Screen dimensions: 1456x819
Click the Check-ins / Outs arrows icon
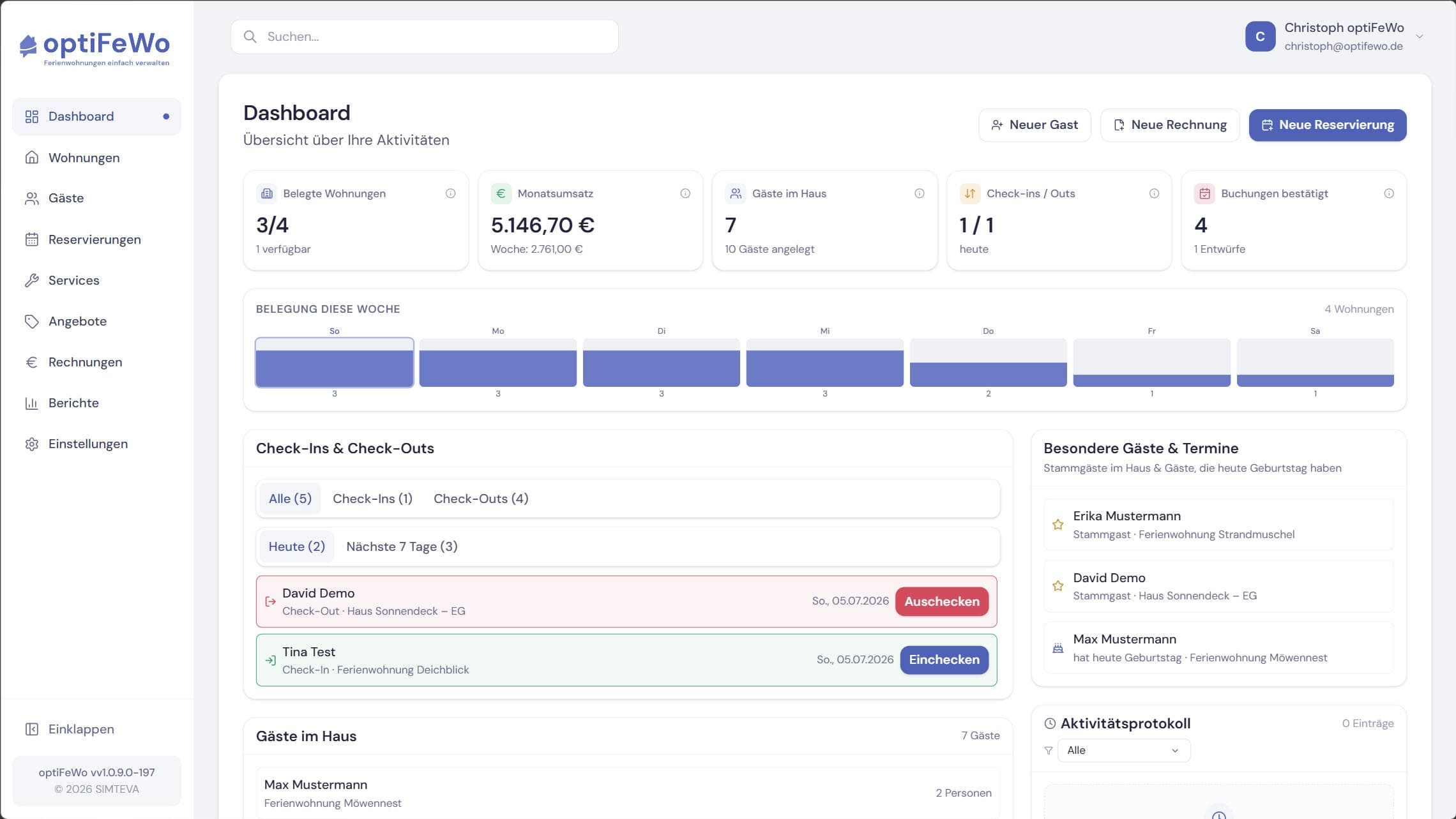(970, 193)
